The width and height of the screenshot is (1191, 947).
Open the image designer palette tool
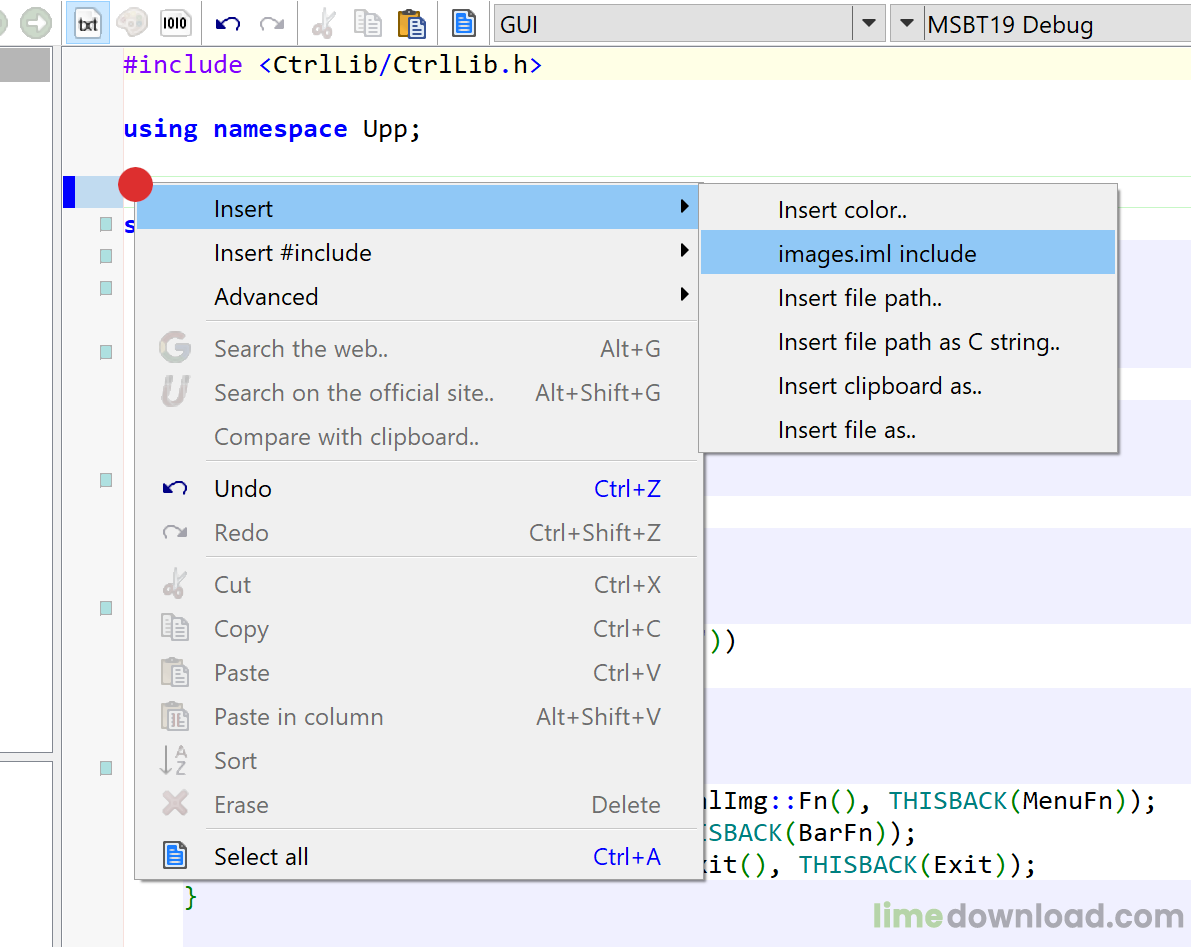tap(131, 23)
